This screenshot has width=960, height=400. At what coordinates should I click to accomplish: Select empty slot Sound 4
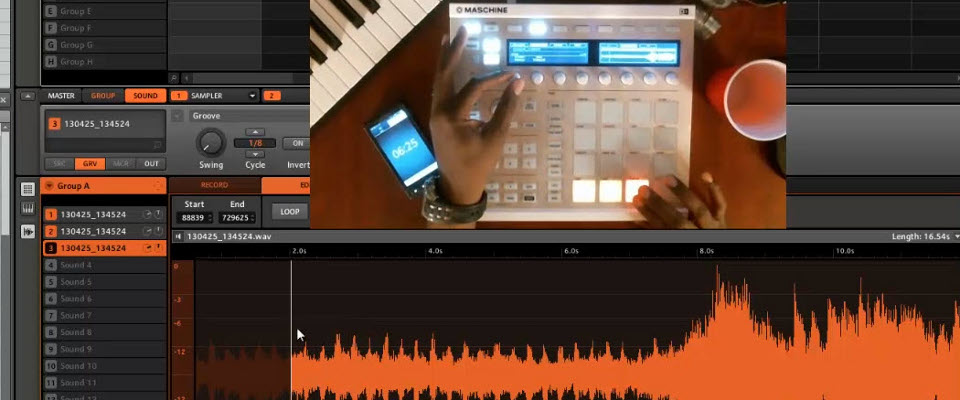point(104,265)
